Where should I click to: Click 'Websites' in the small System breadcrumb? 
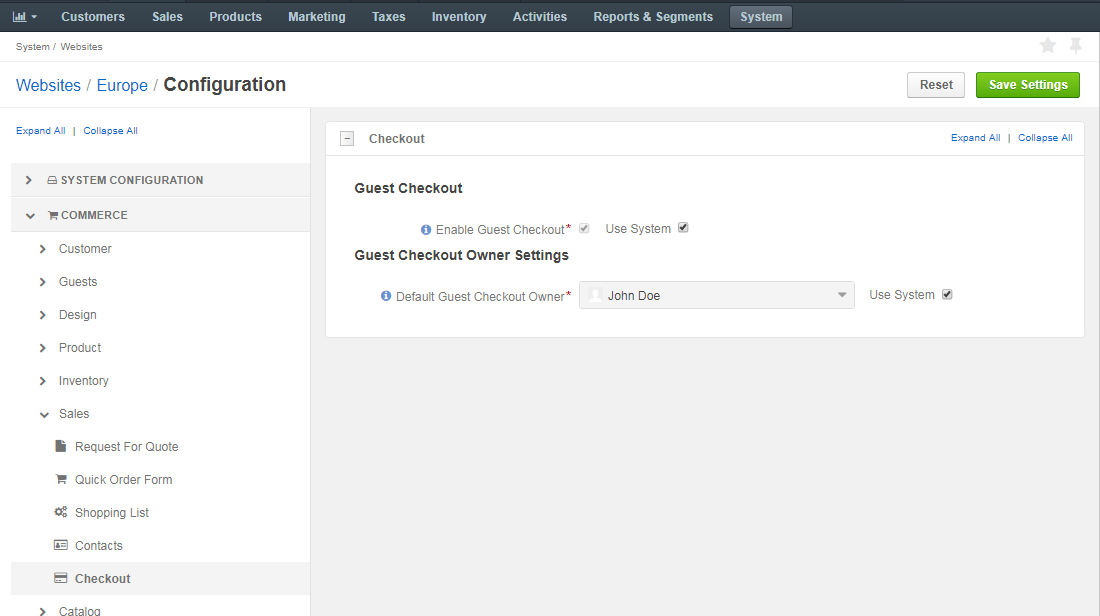pyautogui.click(x=81, y=46)
